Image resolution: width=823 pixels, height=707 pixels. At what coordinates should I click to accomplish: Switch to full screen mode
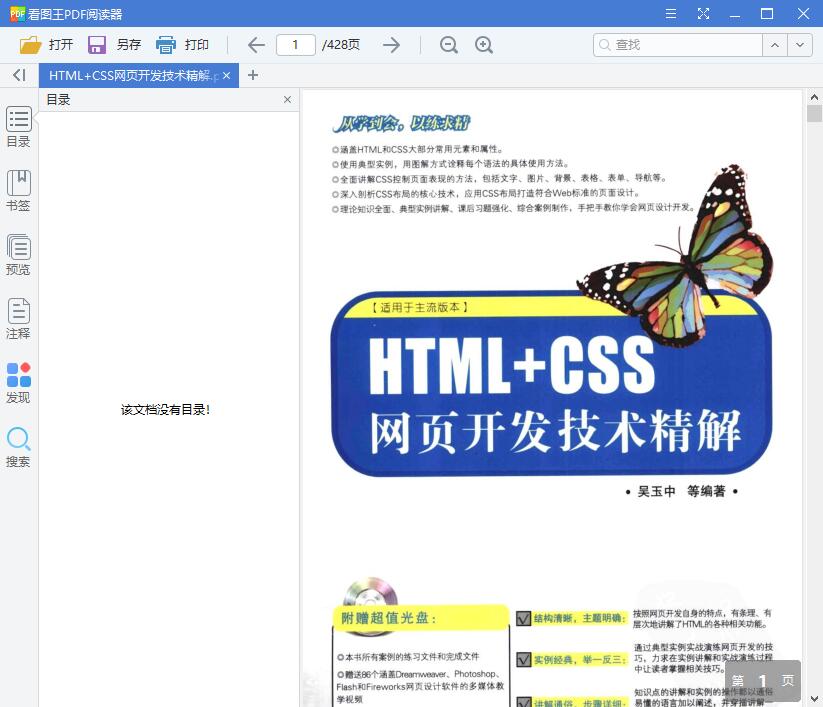(703, 13)
